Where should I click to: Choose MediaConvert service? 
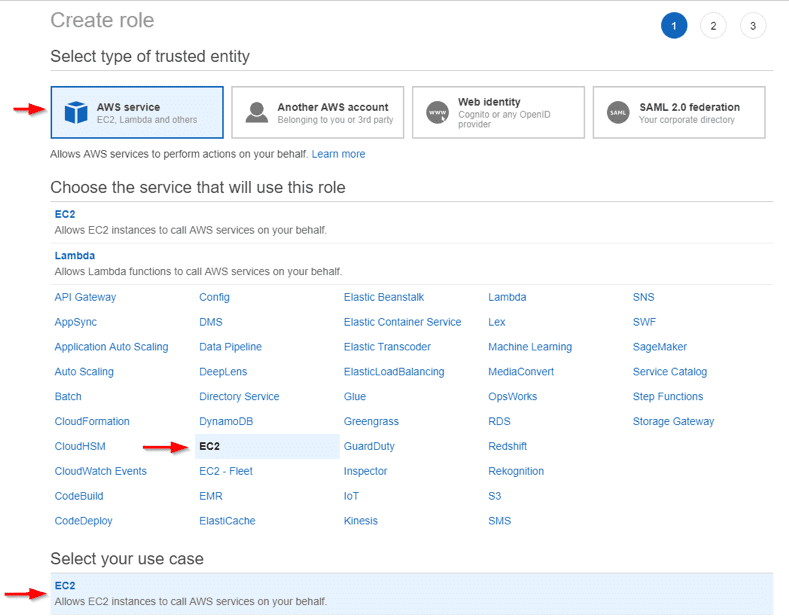pos(521,372)
